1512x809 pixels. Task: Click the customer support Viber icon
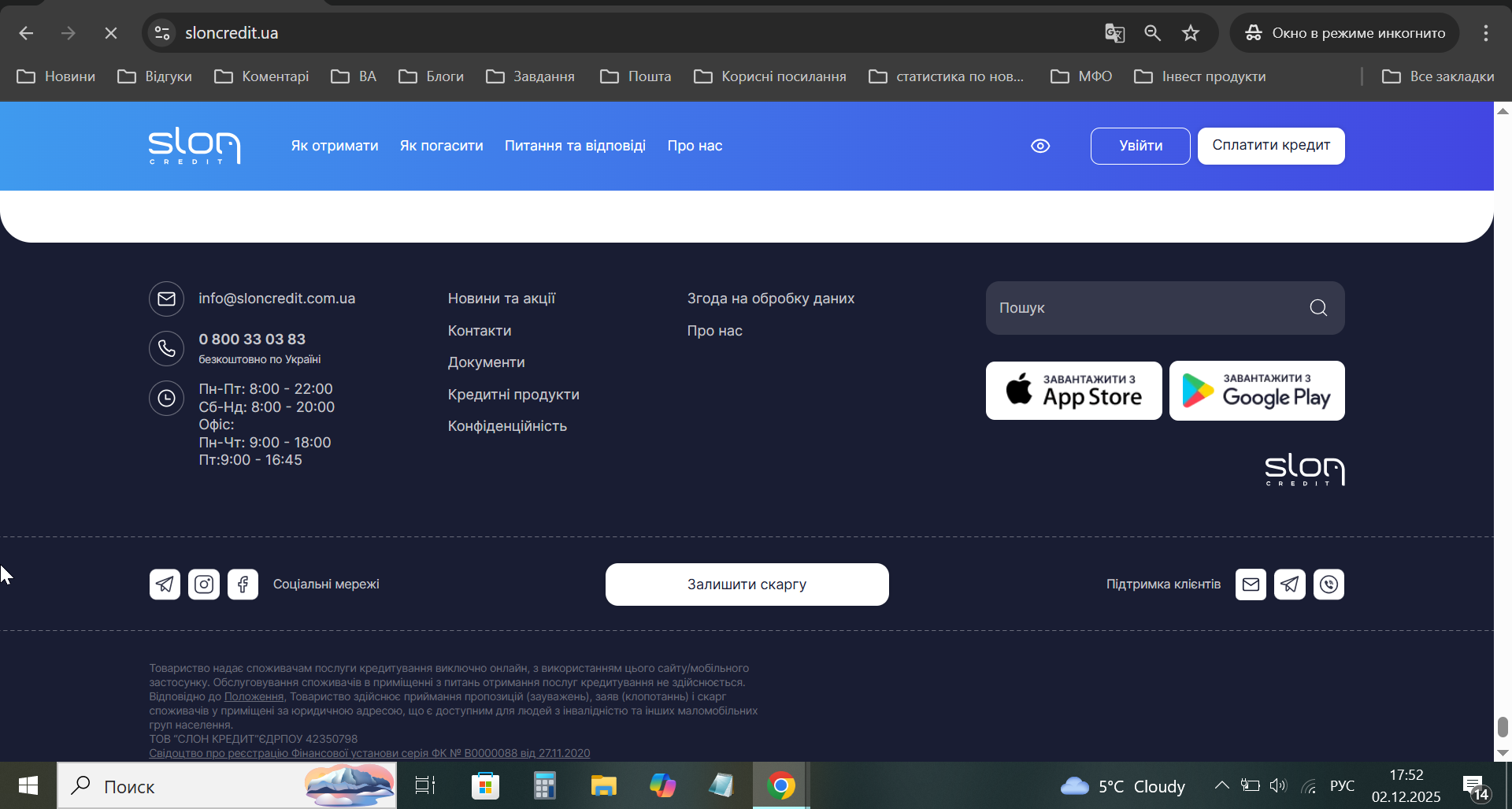tap(1329, 584)
